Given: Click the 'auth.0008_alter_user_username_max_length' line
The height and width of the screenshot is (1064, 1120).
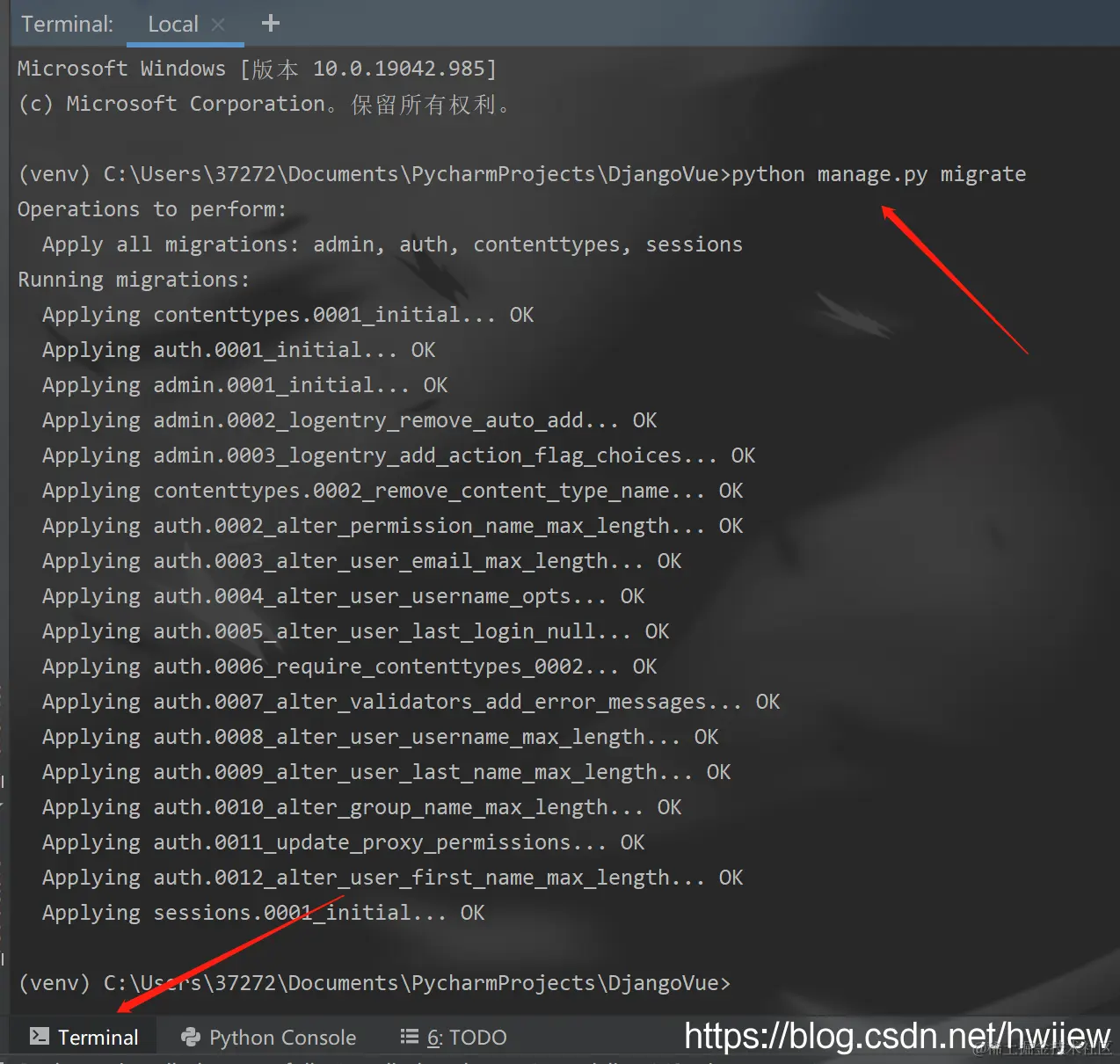Looking at the screenshot, I should 380,737.
